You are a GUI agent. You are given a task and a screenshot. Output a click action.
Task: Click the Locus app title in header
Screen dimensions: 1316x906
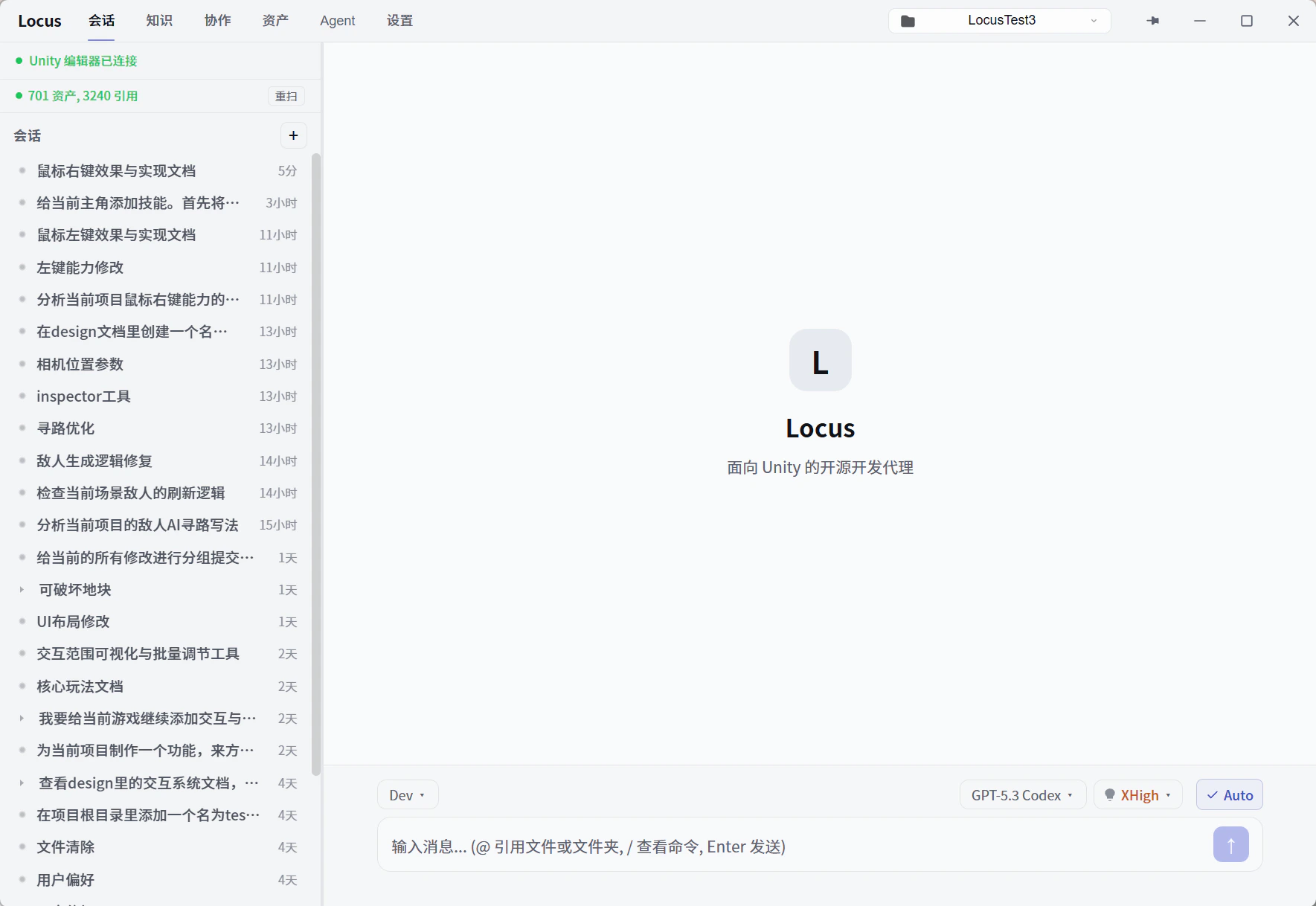click(x=39, y=21)
